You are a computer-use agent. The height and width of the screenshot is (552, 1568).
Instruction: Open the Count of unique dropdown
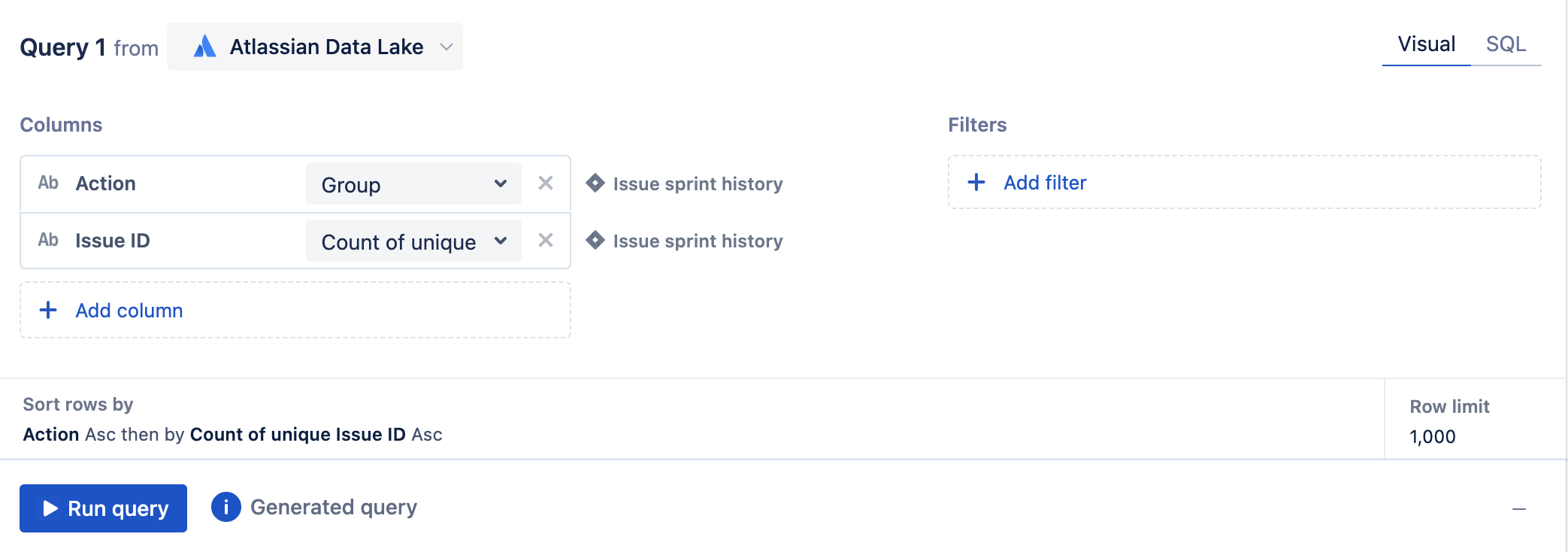tap(413, 241)
